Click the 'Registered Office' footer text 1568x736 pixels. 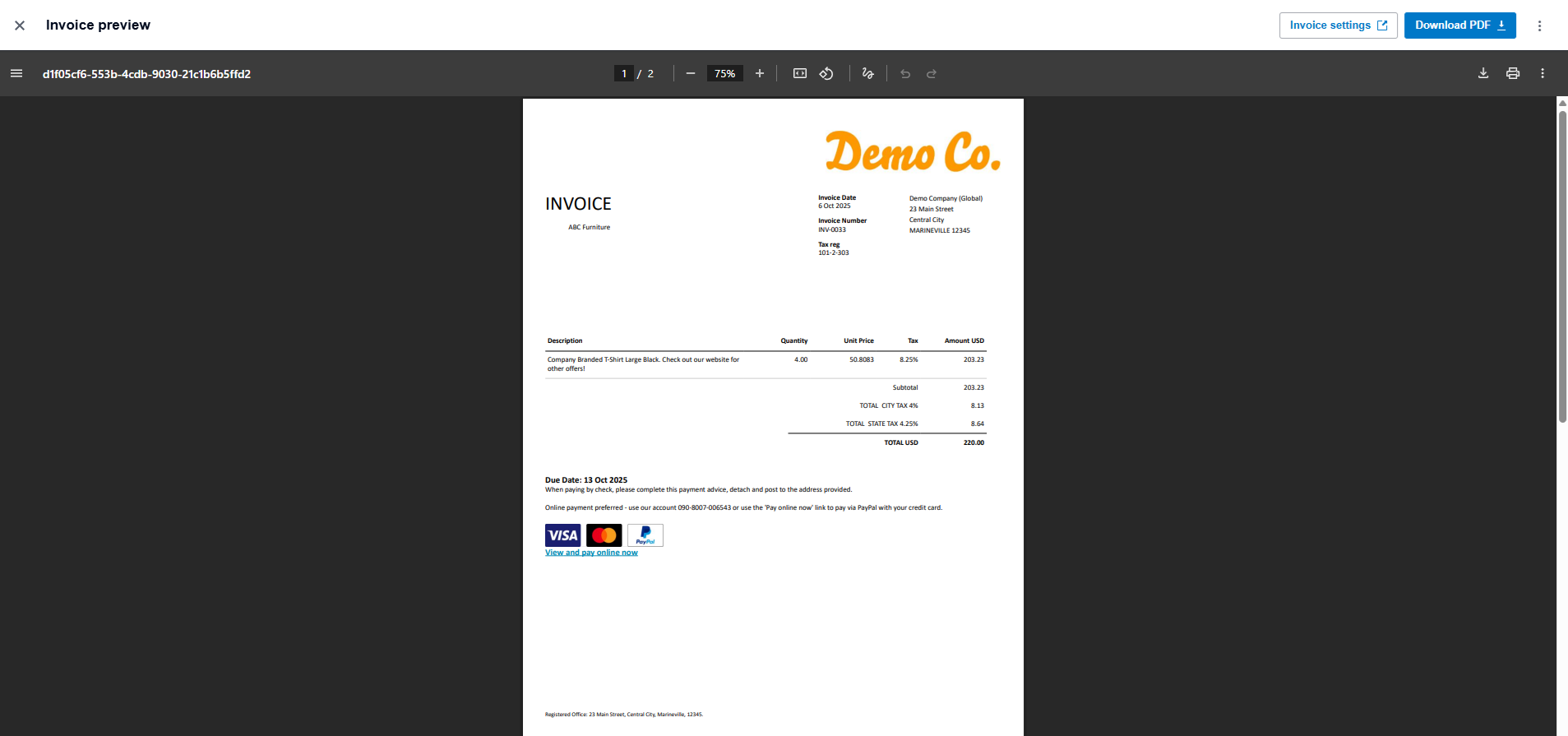coord(624,715)
